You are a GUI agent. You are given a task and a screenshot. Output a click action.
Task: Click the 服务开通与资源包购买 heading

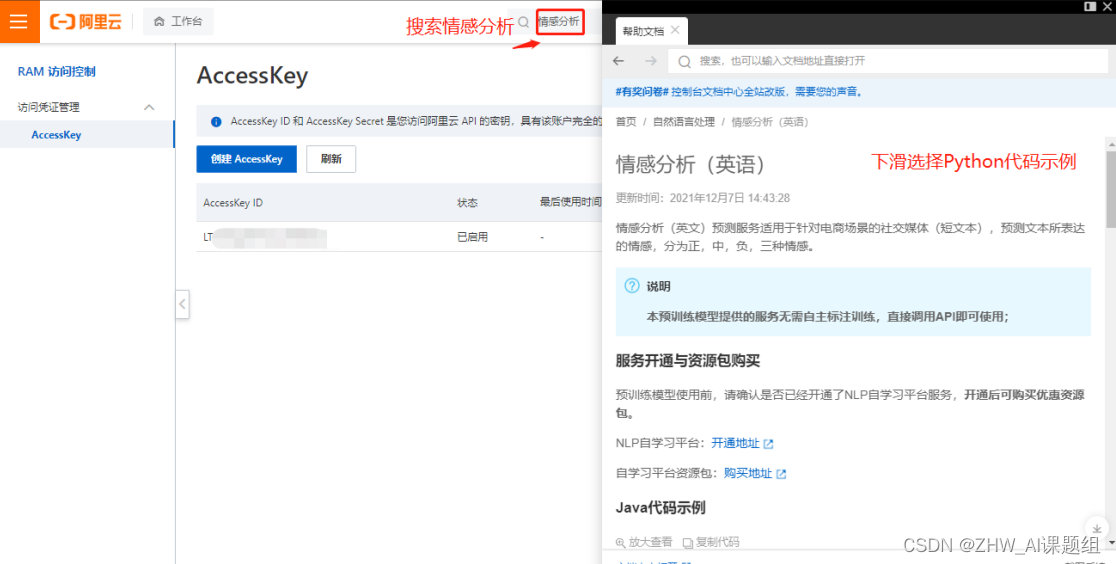[688, 361]
